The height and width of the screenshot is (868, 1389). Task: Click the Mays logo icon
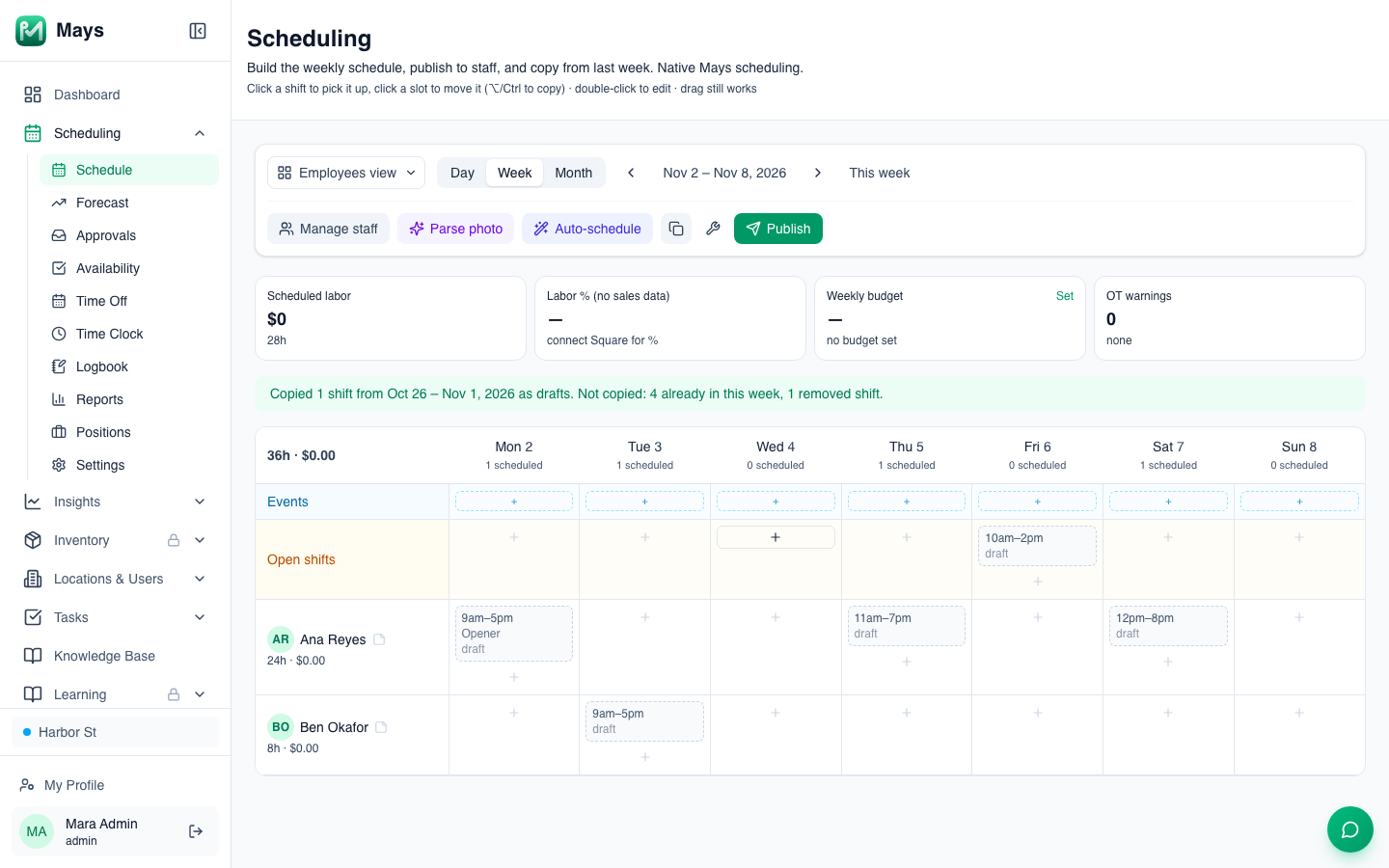click(31, 31)
